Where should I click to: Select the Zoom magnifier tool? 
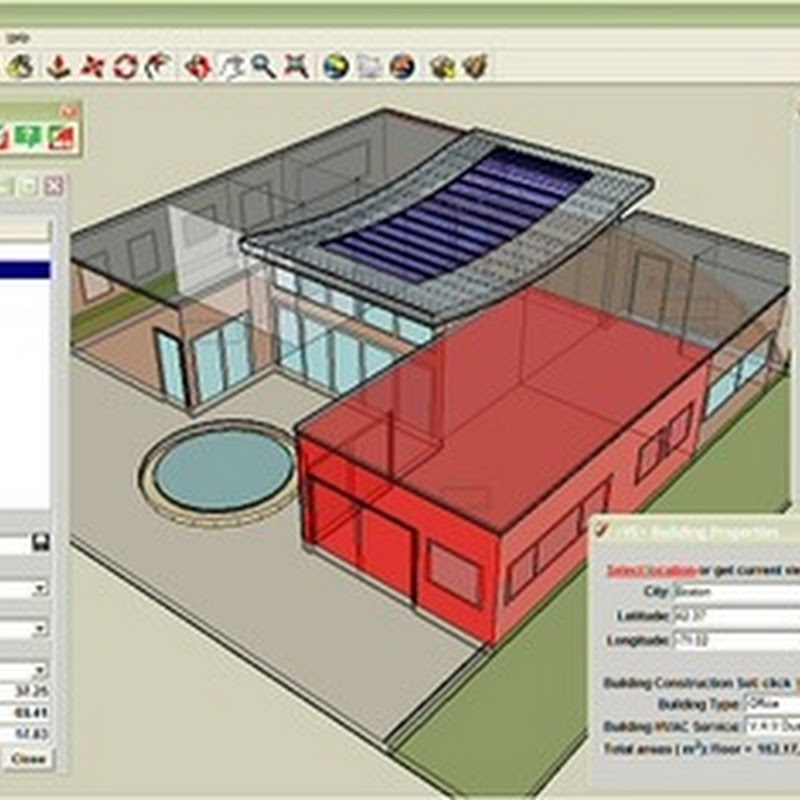(x=264, y=66)
